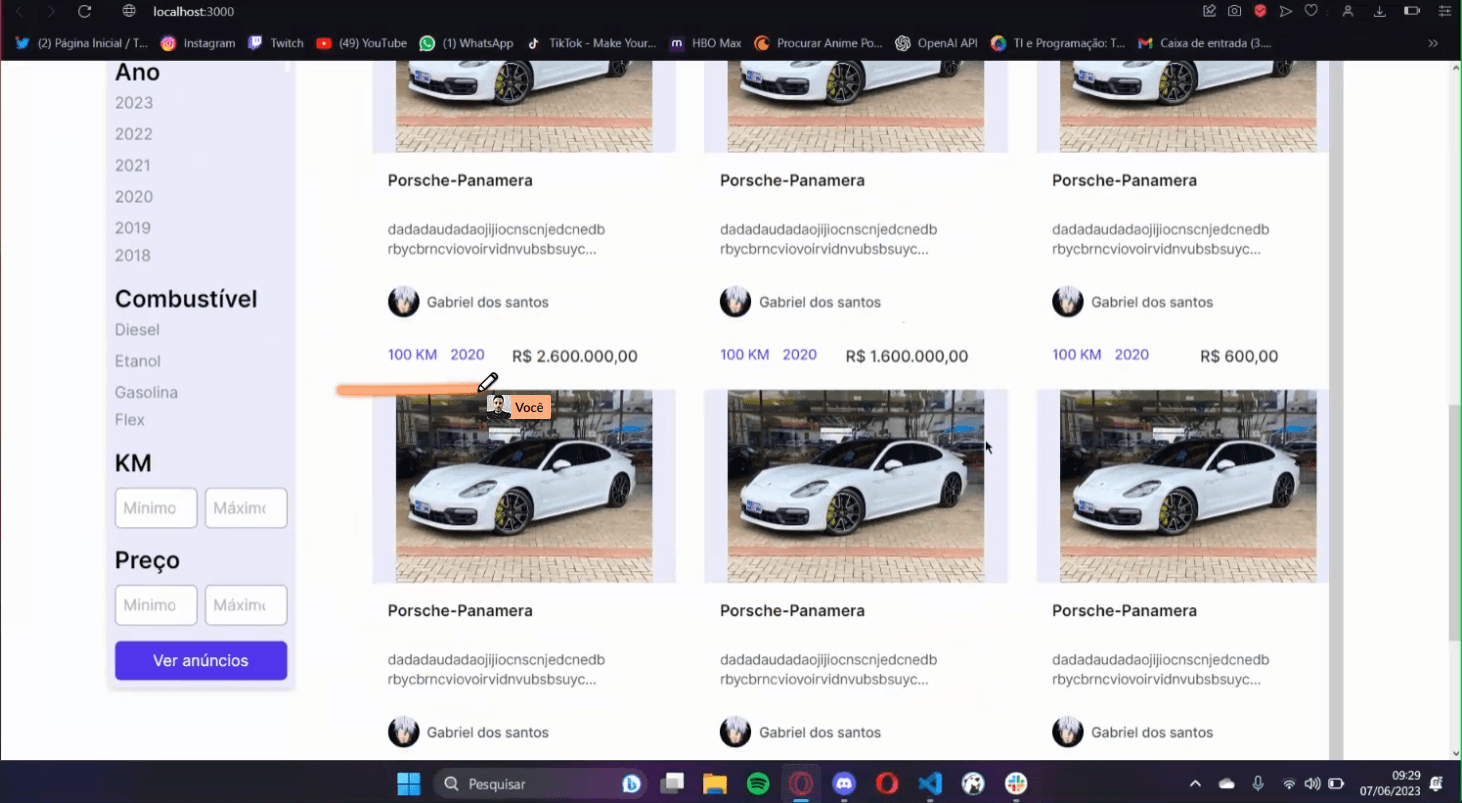The height and width of the screenshot is (803, 1462).
Task: Open Task View on taskbar
Action: click(672, 783)
